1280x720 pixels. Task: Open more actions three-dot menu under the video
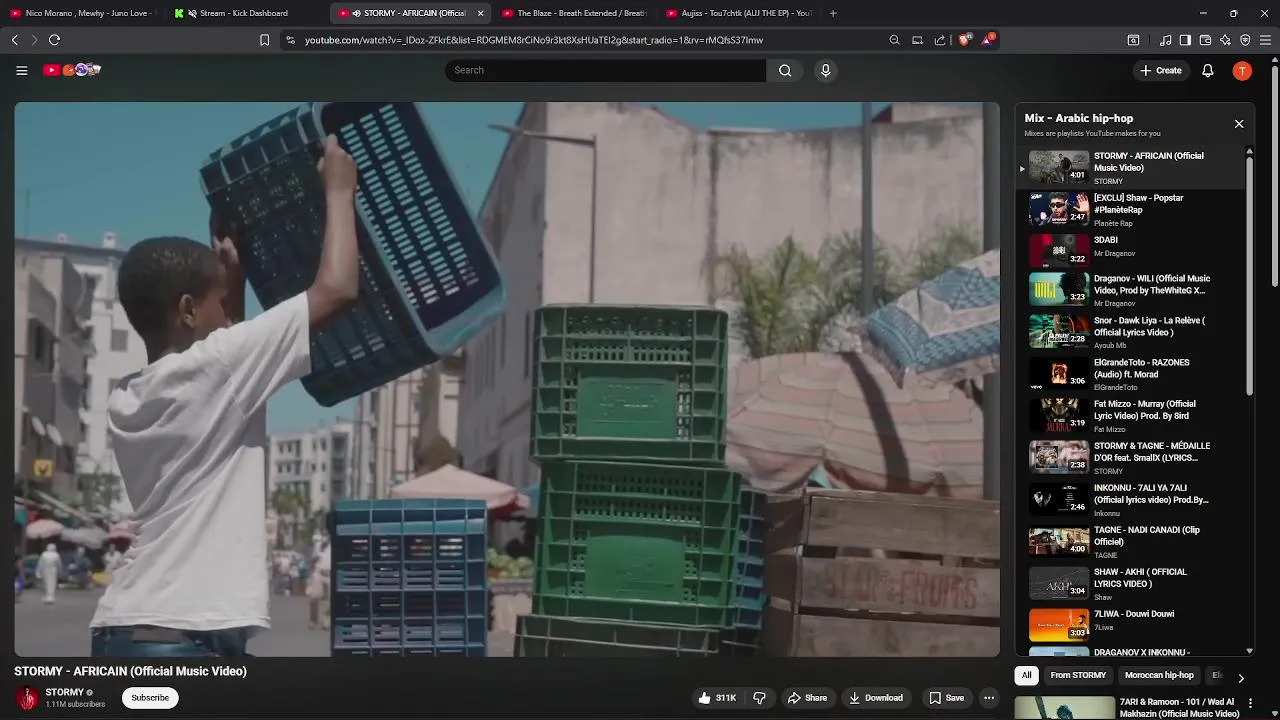click(x=989, y=698)
